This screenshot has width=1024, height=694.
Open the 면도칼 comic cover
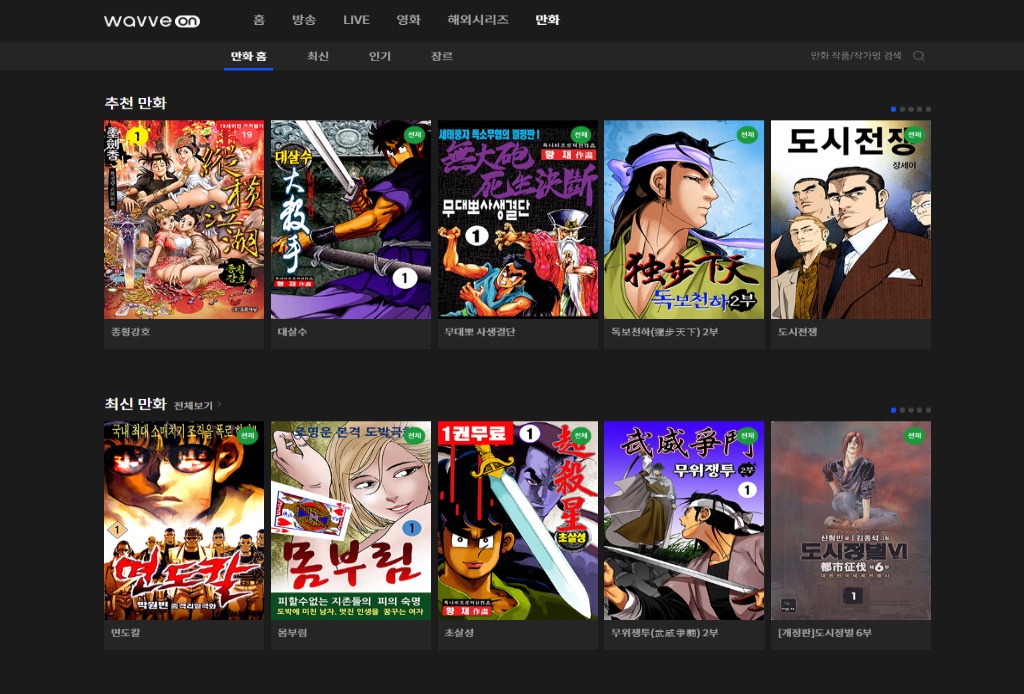(x=184, y=520)
